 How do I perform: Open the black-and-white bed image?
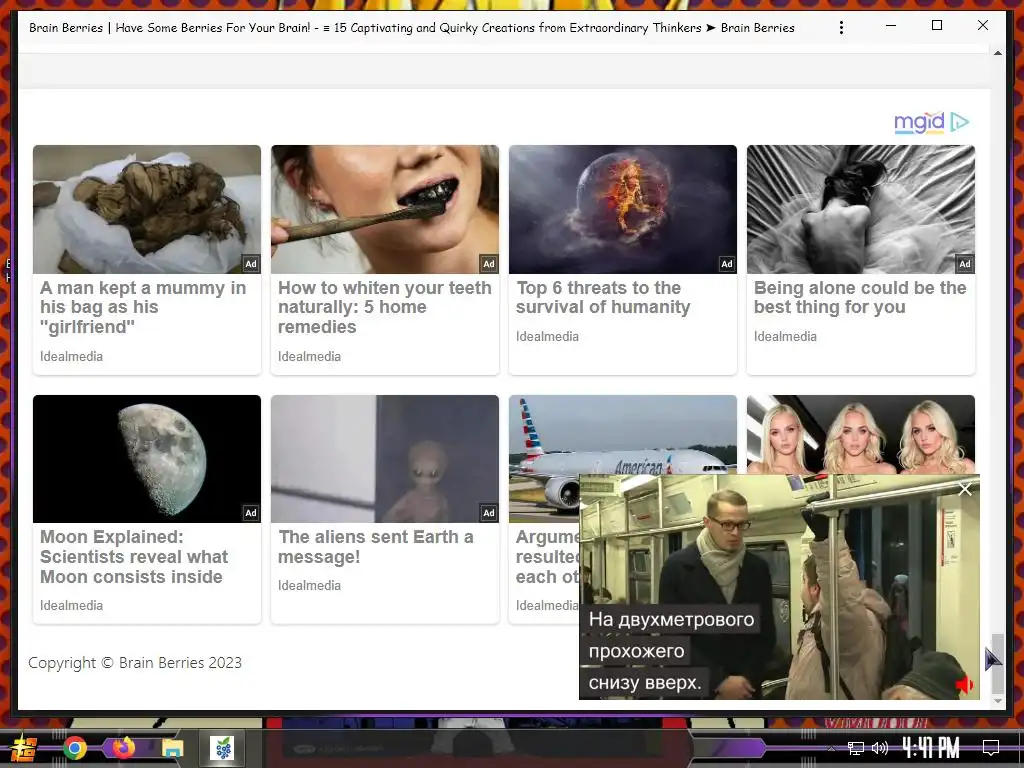(x=861, y=209)
